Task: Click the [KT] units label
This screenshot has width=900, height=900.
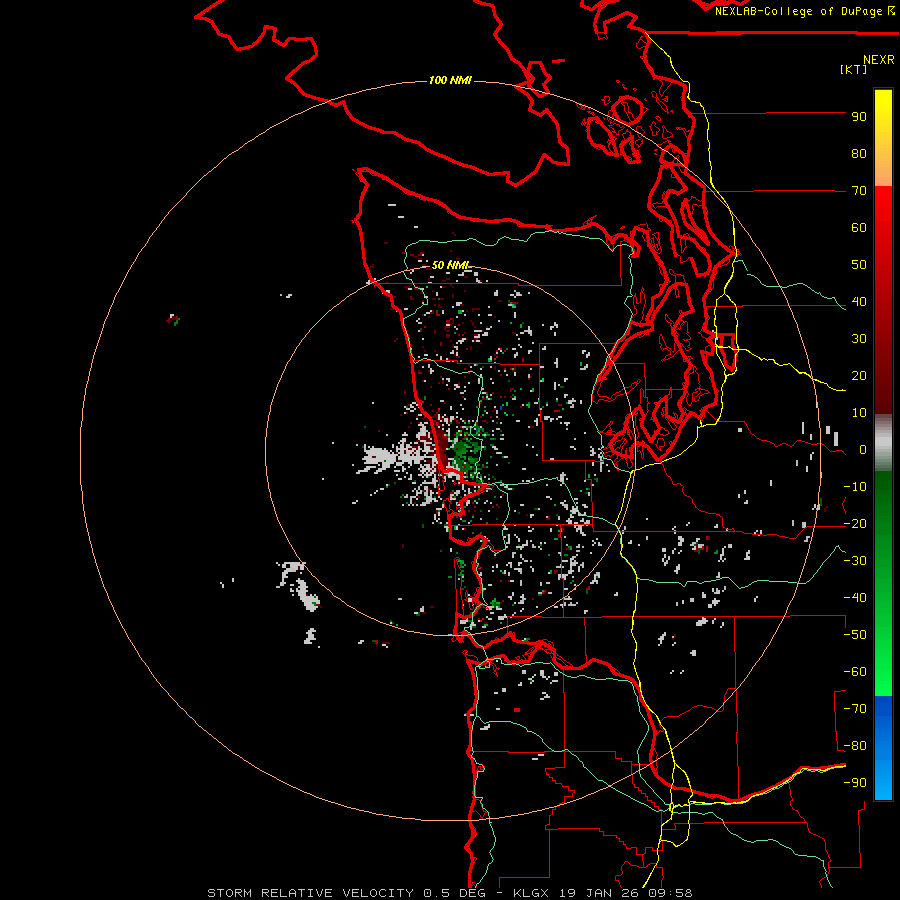Action: click(853, 69)
